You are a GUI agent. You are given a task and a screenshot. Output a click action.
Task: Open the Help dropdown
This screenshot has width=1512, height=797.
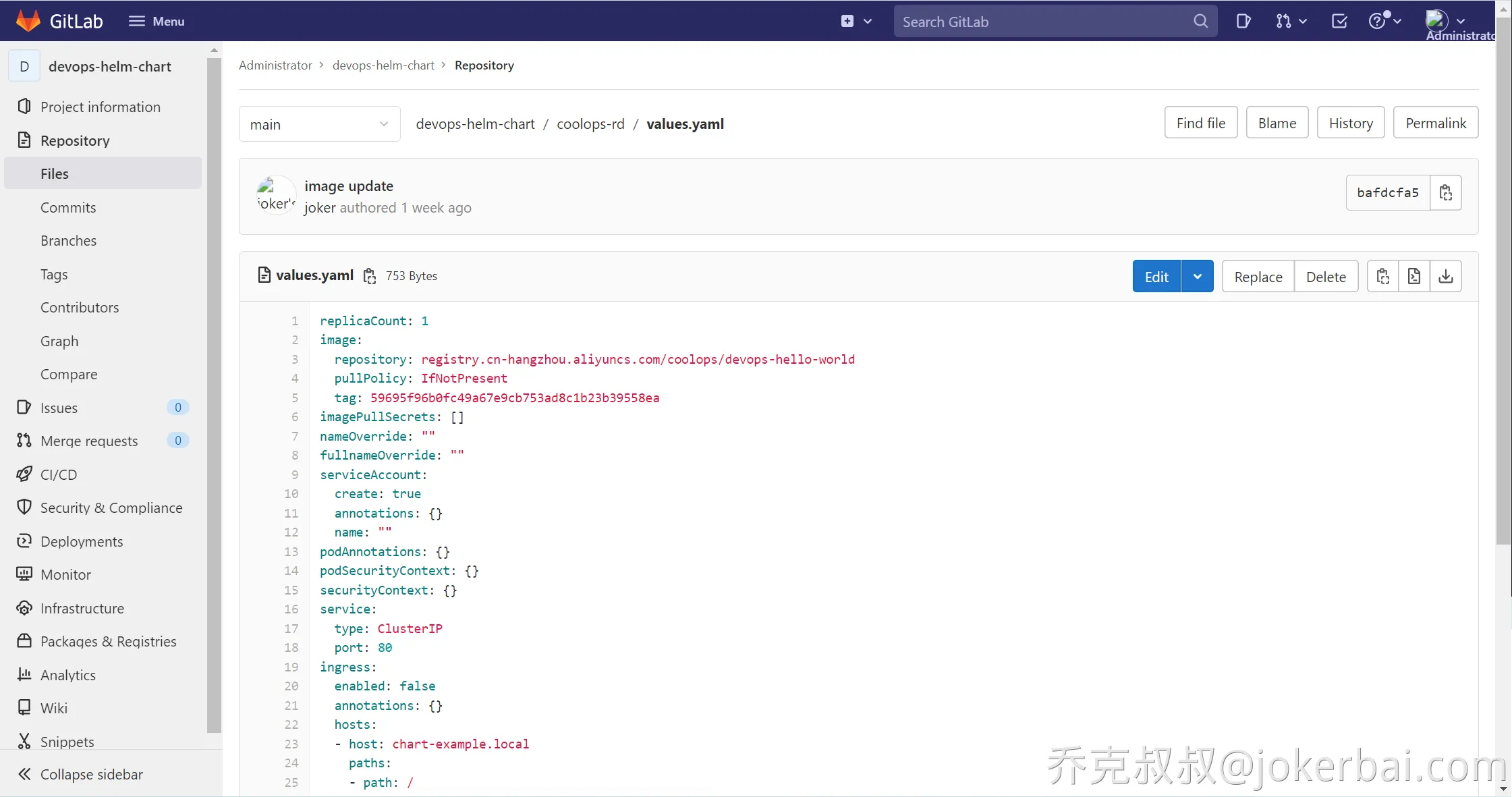1385,21
